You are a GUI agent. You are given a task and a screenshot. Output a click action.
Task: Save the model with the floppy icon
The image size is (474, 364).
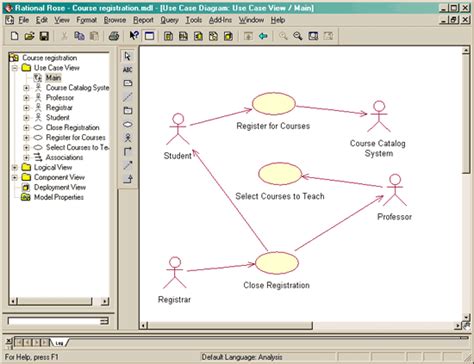tap(44, 36)
